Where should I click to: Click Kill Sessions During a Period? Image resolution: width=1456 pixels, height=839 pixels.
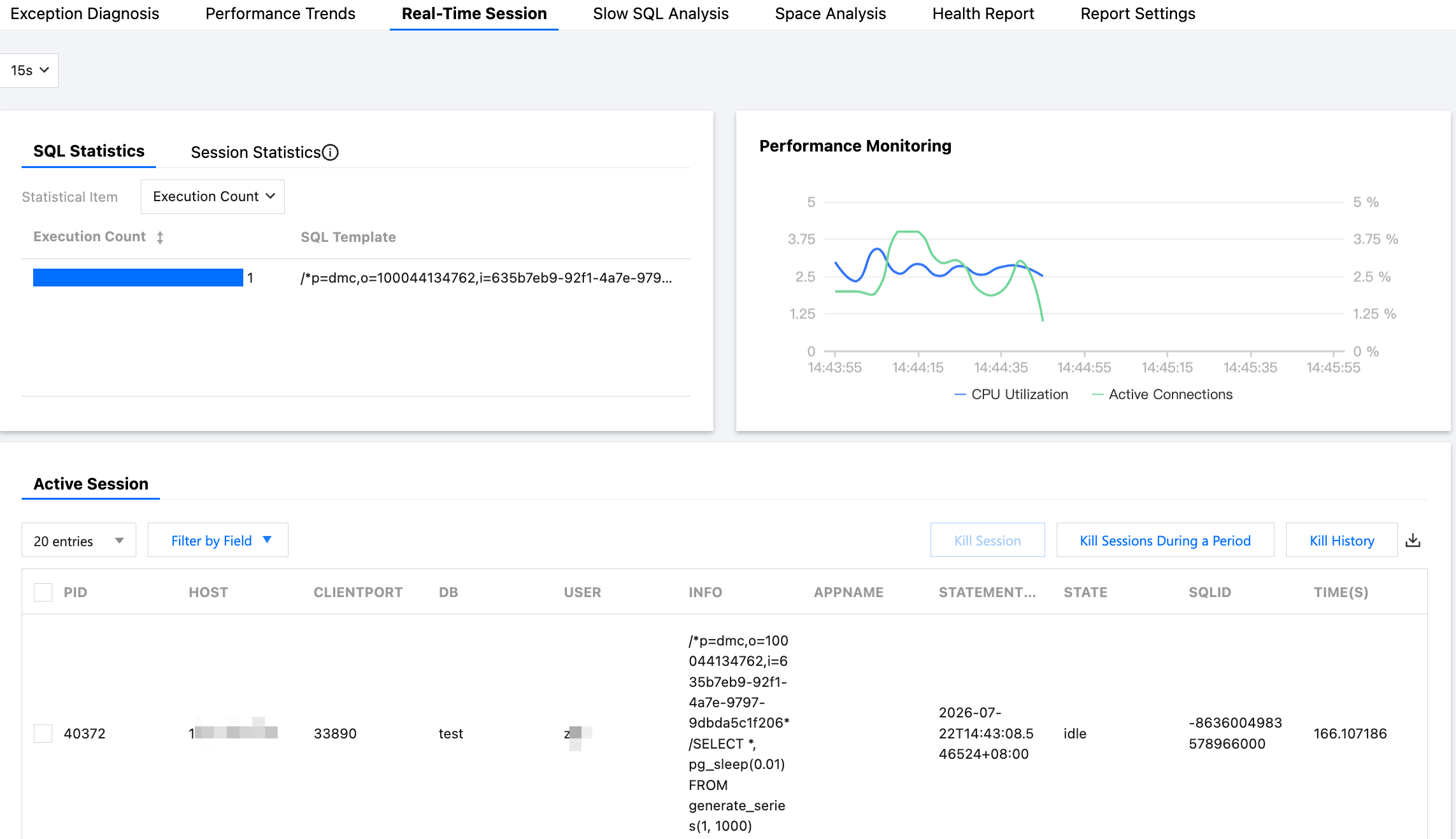pyautogui.click(x=1165, y=540)
